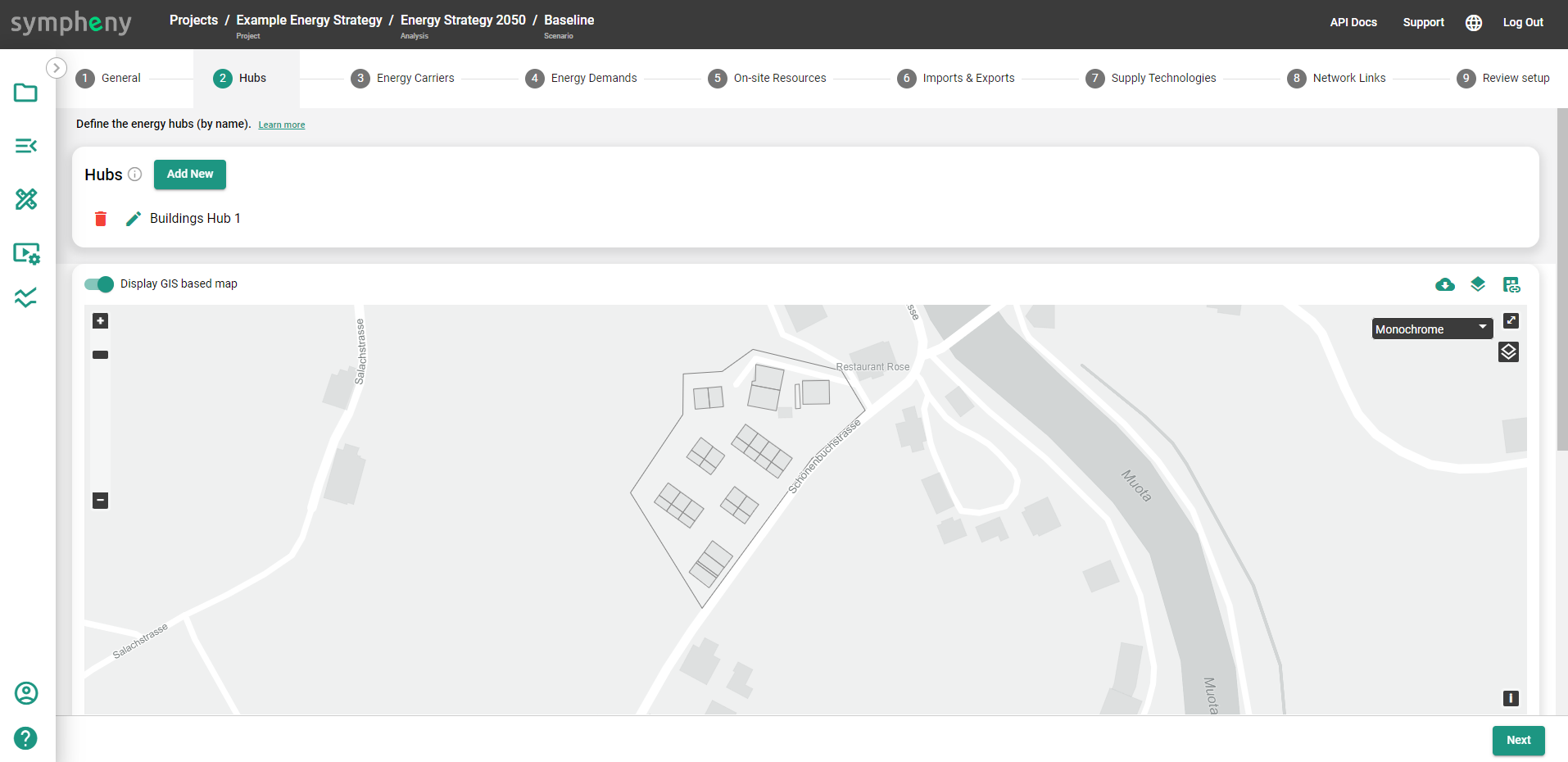This screenshot has width=1568, height=762.
Task: Open the help question mark icon
Action: pyautogui.click(x=25, y=738)
